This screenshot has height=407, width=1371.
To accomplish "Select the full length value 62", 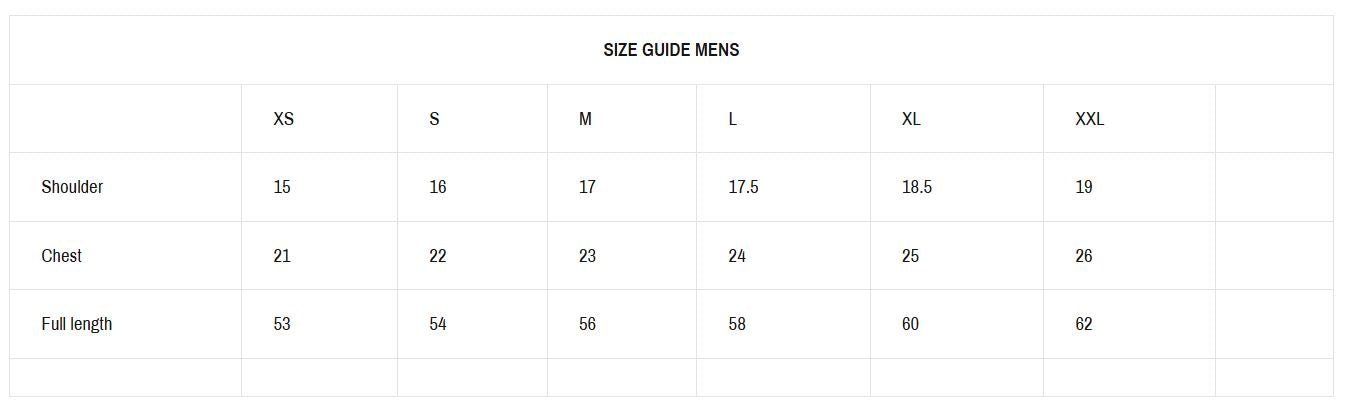I will pyautogui.click(x=1083, y=324).
